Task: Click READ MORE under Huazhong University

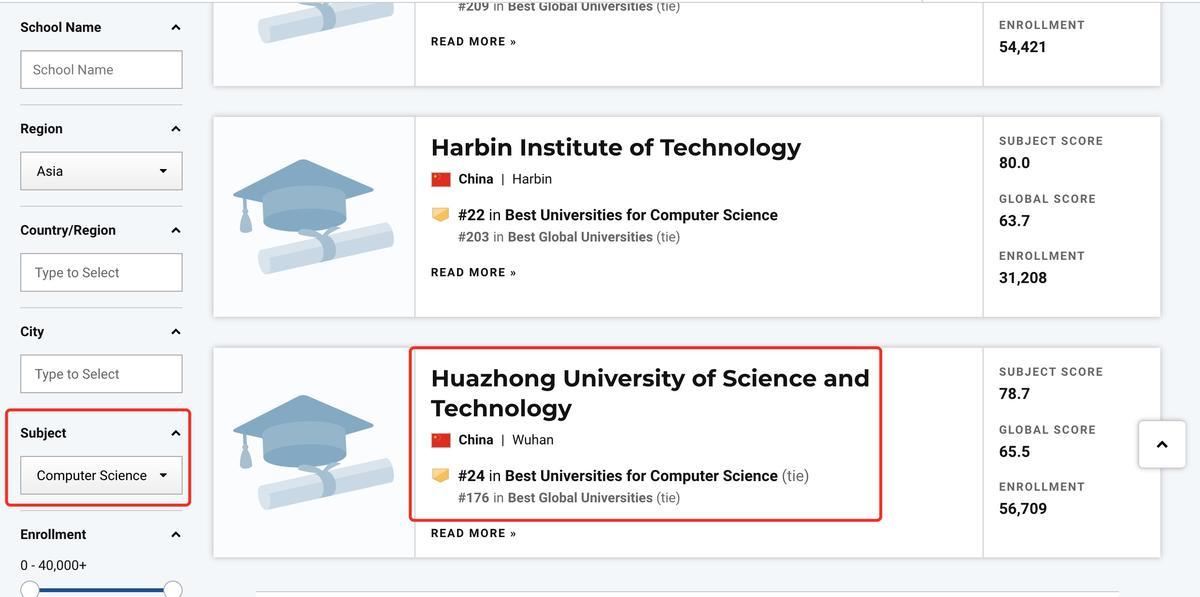Action: tap(474, 533)
